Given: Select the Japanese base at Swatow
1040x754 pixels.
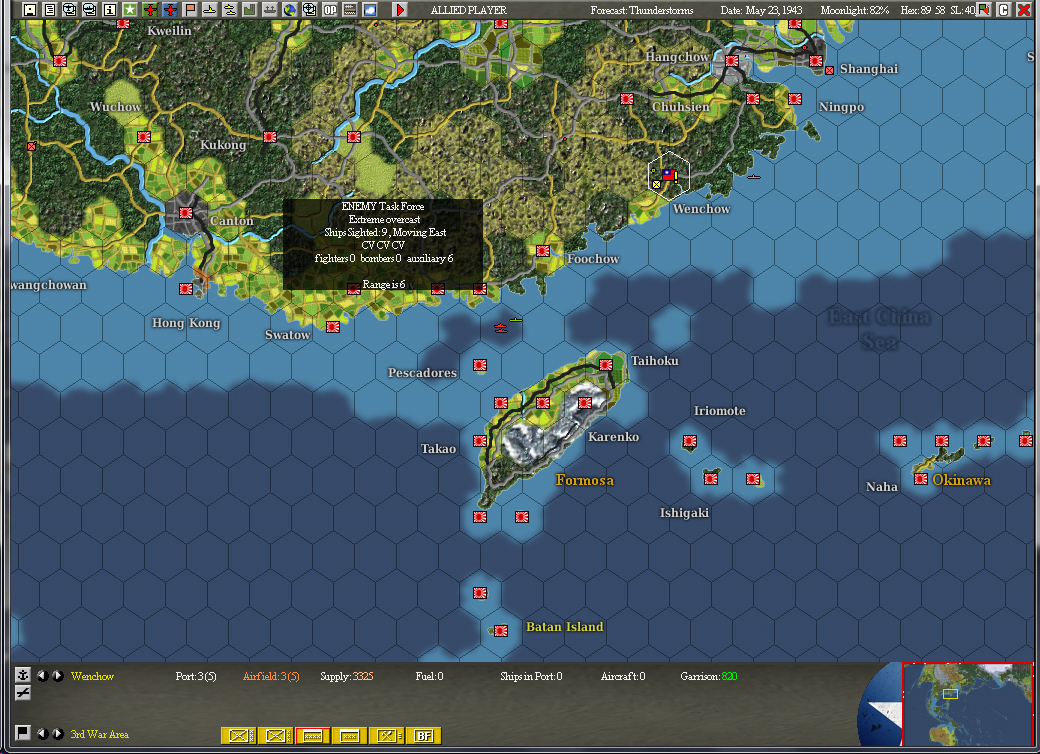Looking at the screenshot, I should pyautogui.click(x=333, y=326).
